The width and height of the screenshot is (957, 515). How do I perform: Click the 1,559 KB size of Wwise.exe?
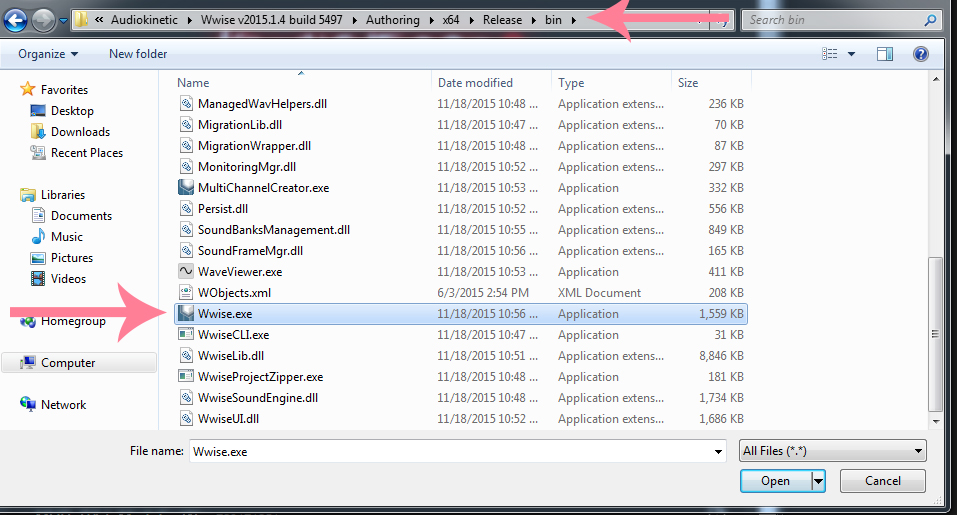pyautogui.click(x=721, y=314)
